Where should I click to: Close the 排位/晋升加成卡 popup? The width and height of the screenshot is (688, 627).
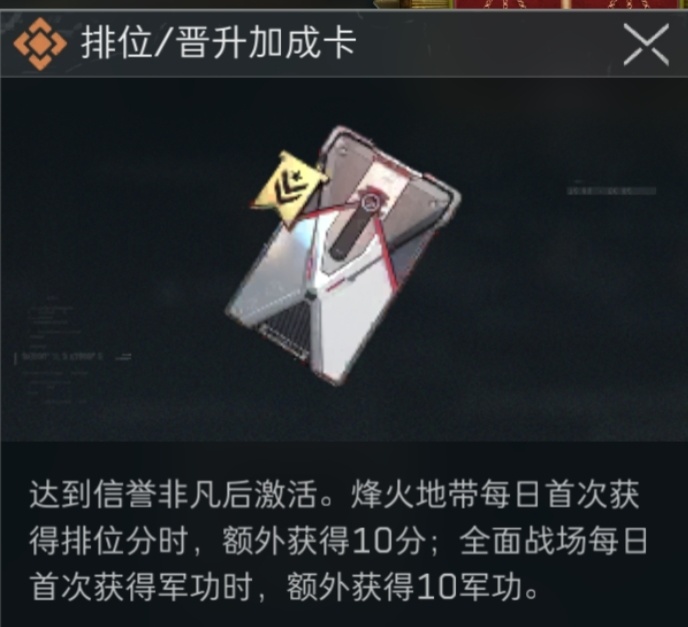[646, 45]
